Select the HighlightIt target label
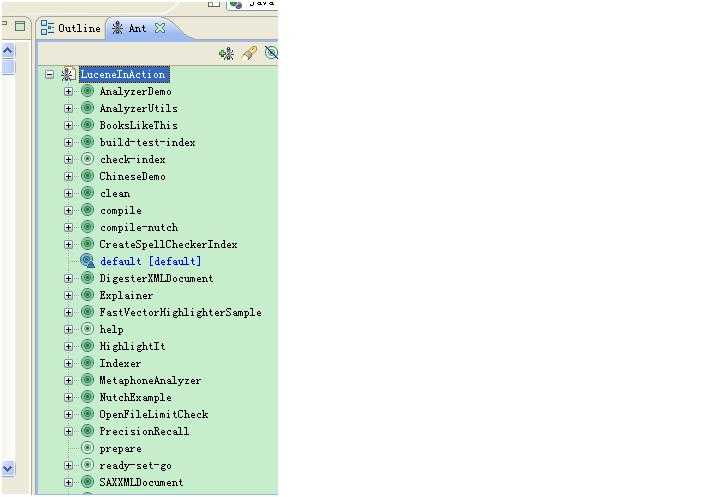The height and width of the screenshot is (497, 720). pos(133,346)
